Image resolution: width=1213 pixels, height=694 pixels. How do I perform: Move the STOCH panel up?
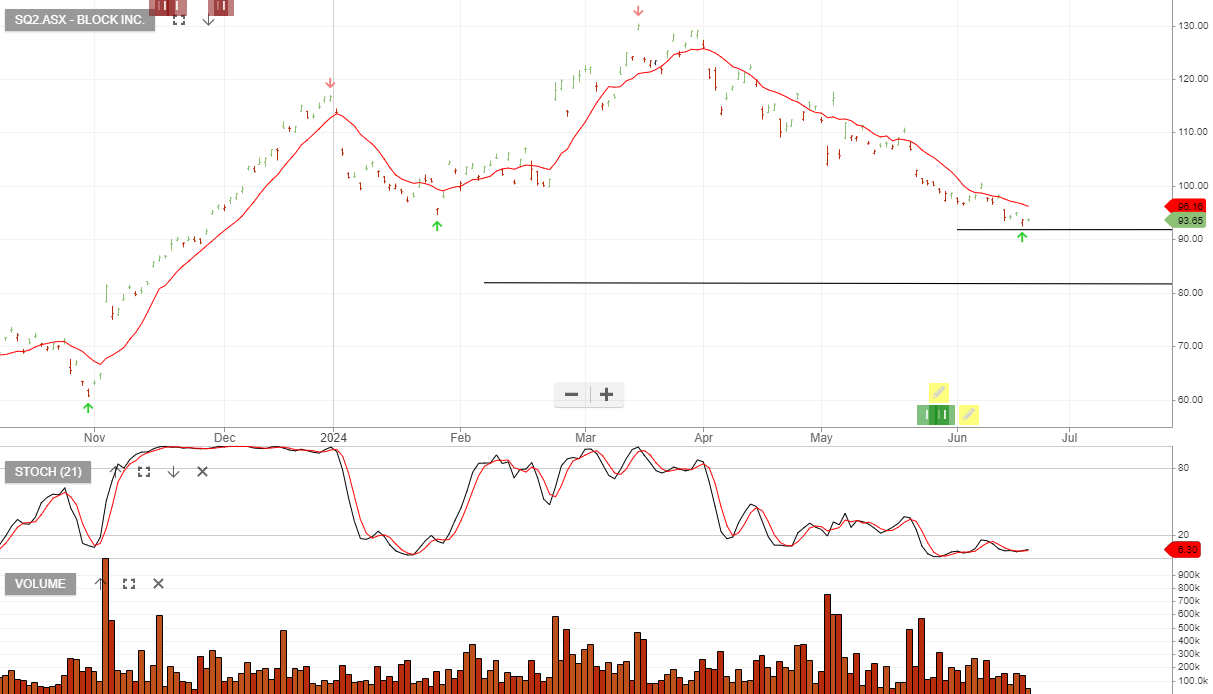pos(114,472)
